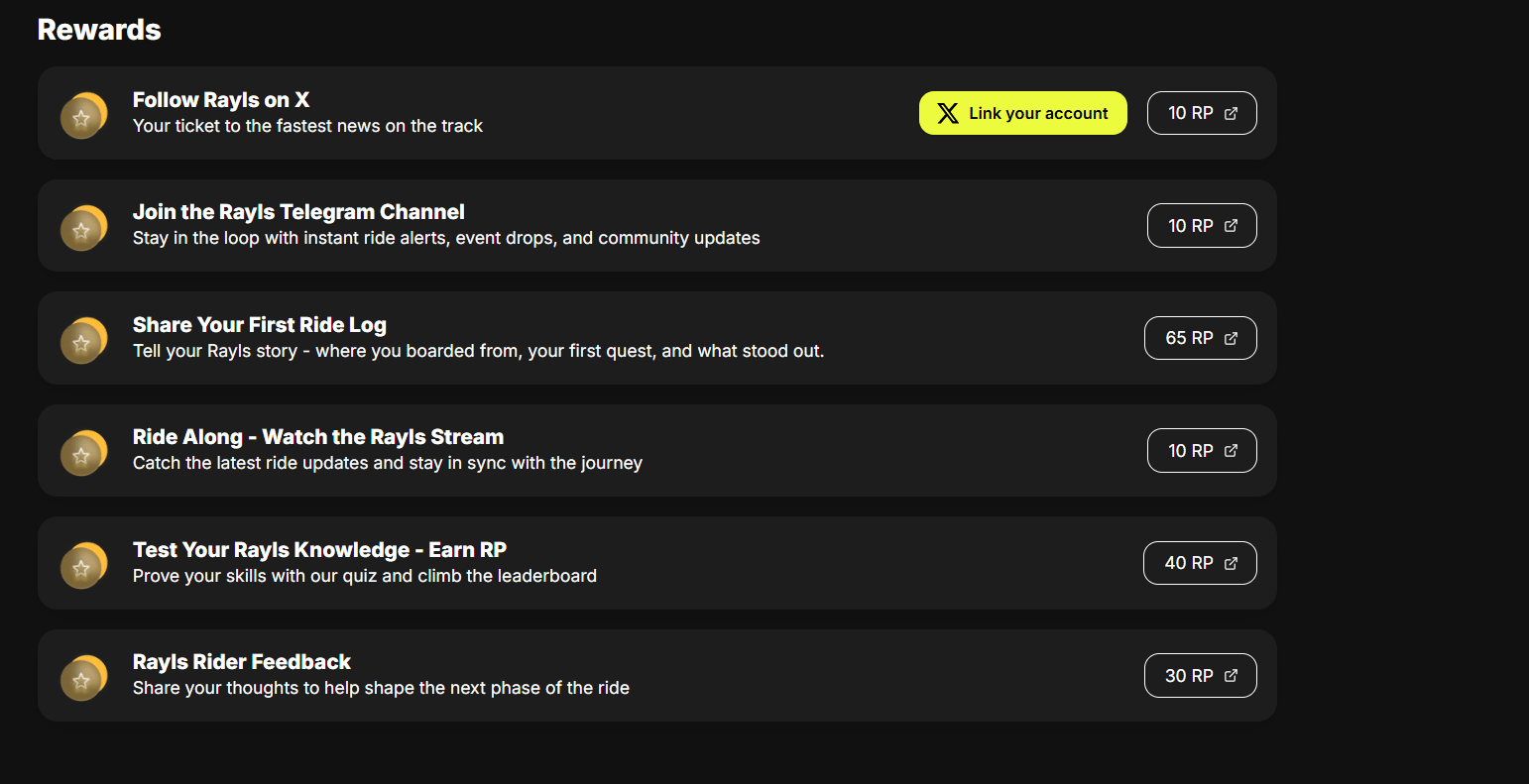Screen dimensions: 1529x784
Task: Click the 10 RP button for Follow Rayls on X
Action: point(1201,113)
